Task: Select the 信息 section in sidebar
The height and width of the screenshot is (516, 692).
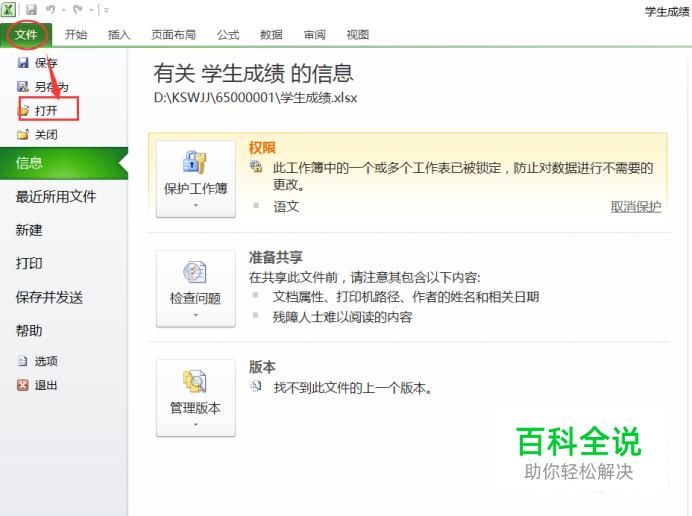Action: click(64, 163)
